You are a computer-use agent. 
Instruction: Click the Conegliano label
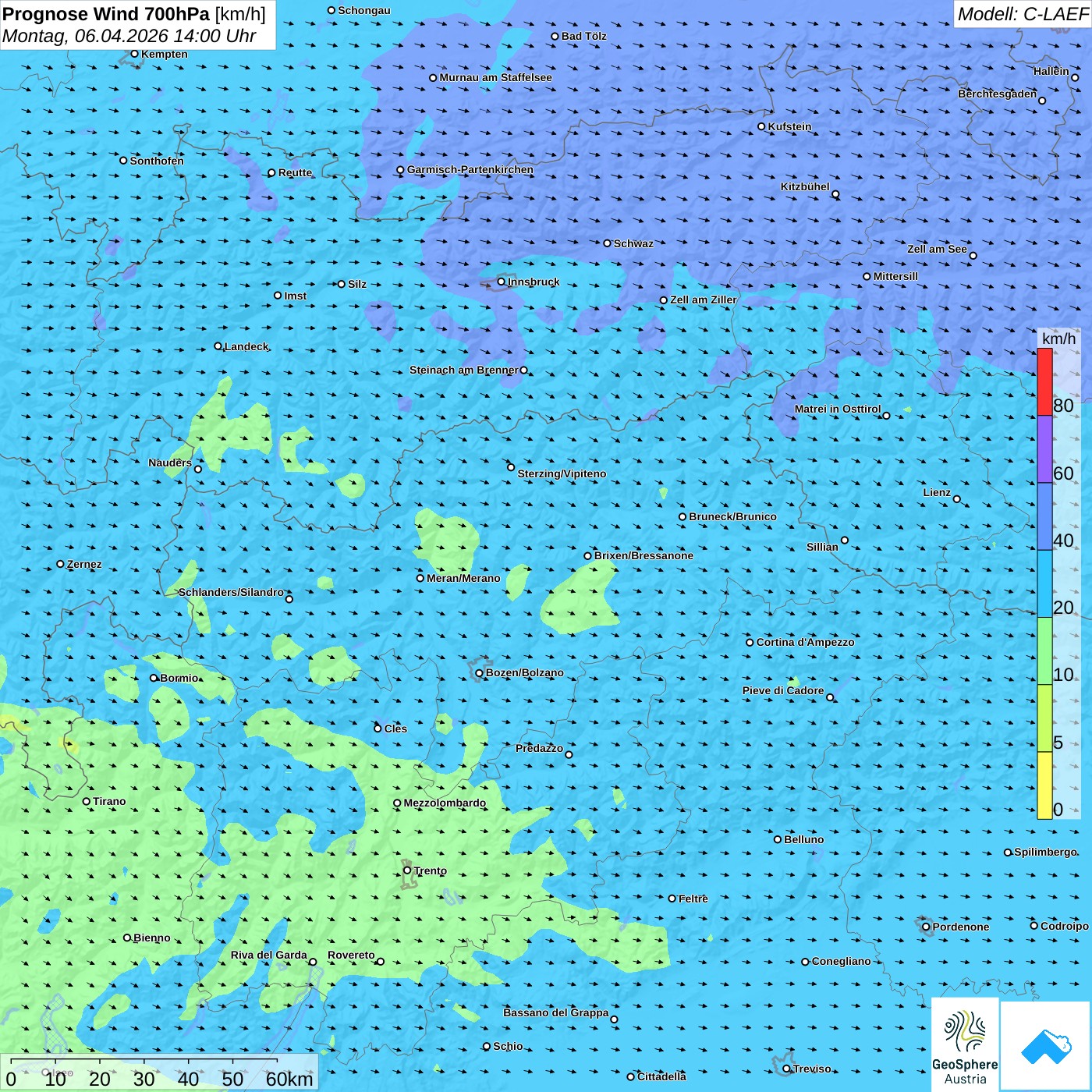pyautogui.click(x=841, y=961)
